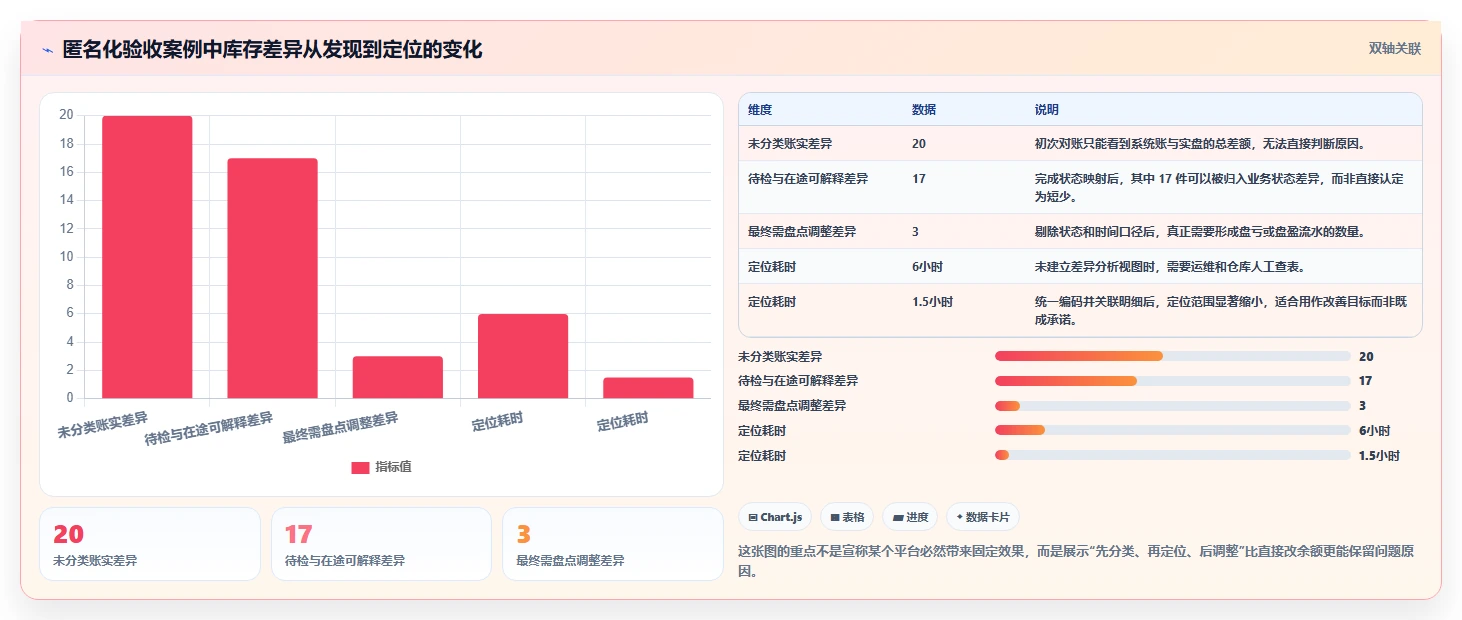
Task: Open the orange stat card showing 3
Action: pyautogui.click(x=612, y=544)
